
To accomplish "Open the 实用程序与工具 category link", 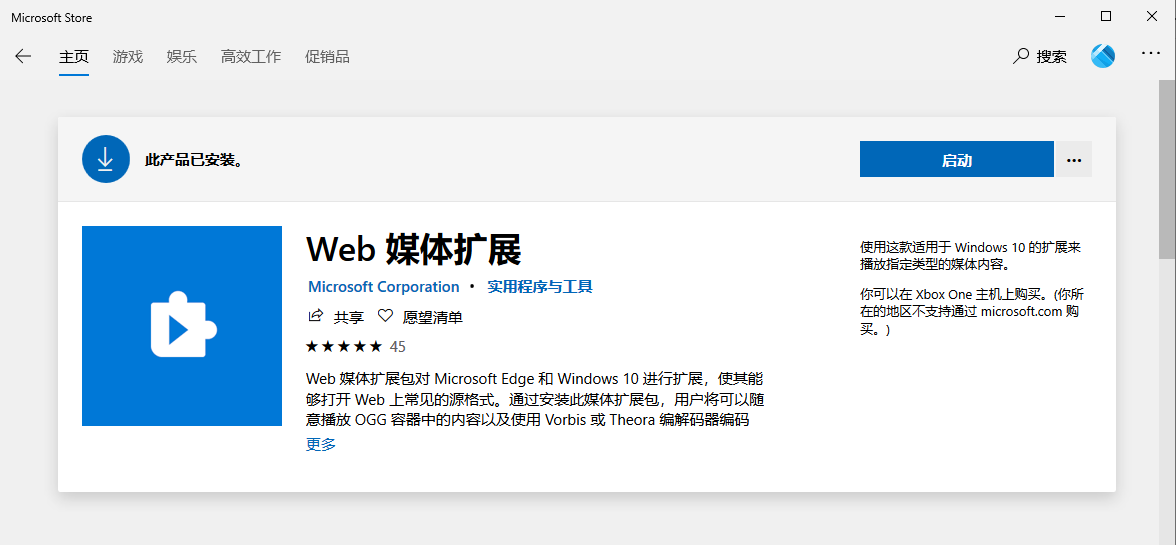I will (x=540, y=287).
